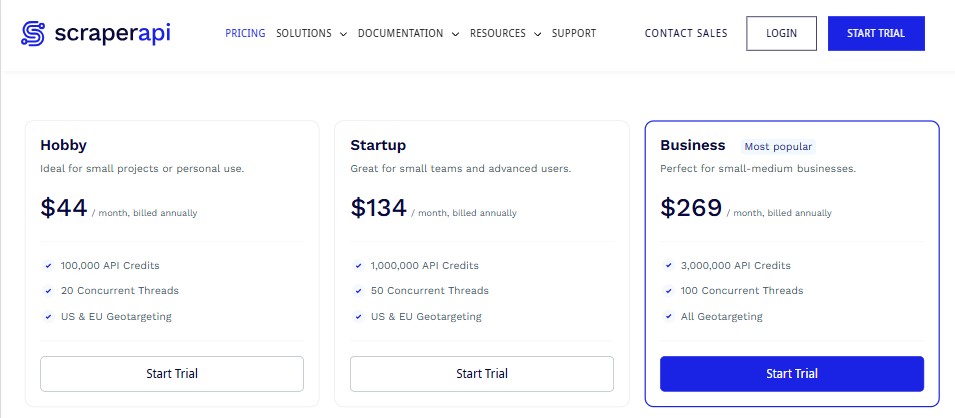Click Start Trial in the header
This screenshot has height=418, width=955.
[876, 34]
